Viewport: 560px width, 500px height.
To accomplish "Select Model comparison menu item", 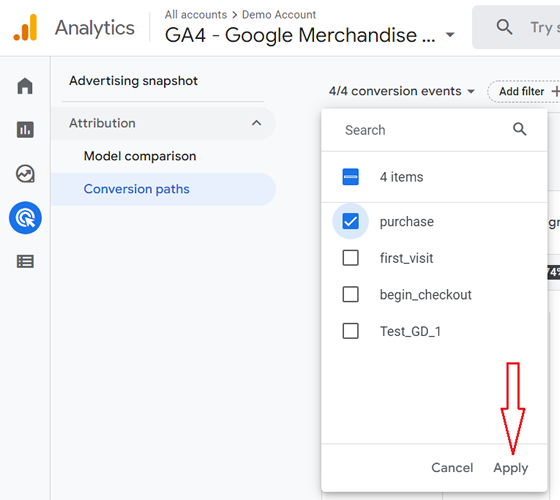I will click(x=140, y=156).
